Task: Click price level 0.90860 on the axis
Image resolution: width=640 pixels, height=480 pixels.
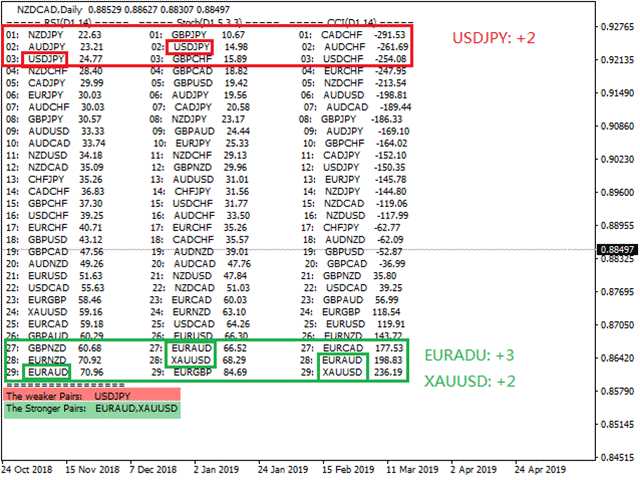Action: tap(617, 126)
